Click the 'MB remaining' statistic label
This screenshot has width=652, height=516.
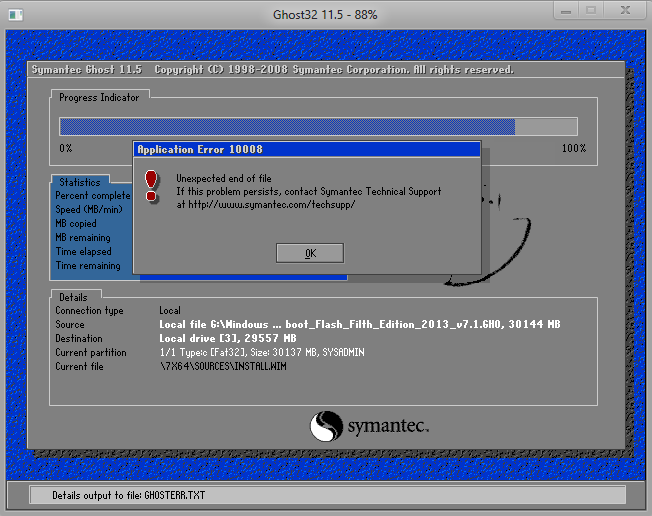83,237
